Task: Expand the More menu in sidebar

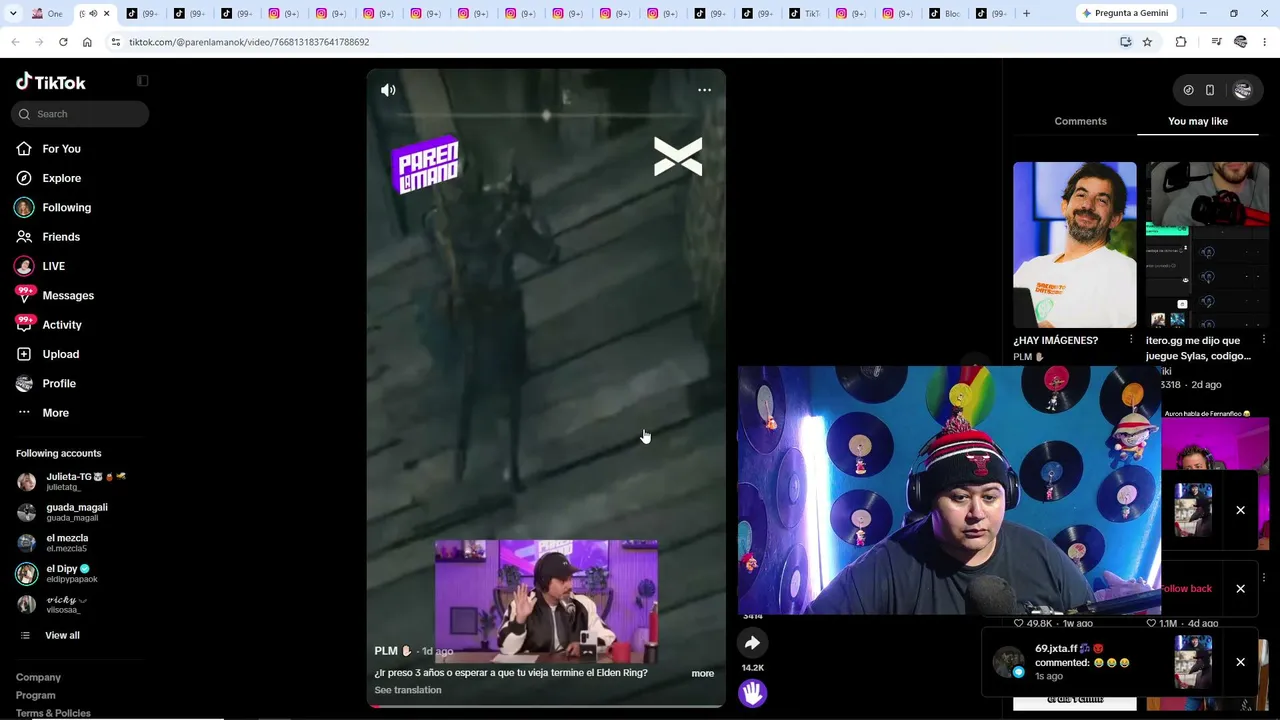Action: [x=55, y=413]
